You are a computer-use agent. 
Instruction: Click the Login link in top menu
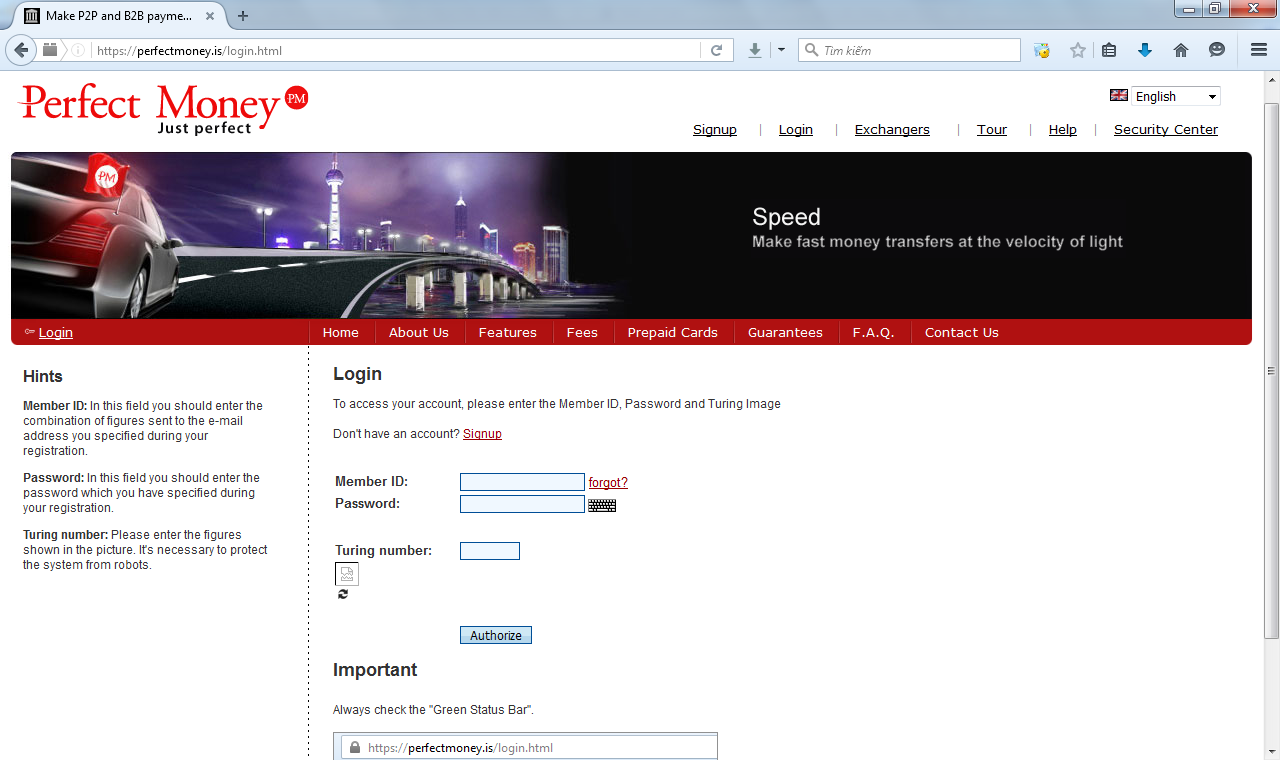coord(796,130)
